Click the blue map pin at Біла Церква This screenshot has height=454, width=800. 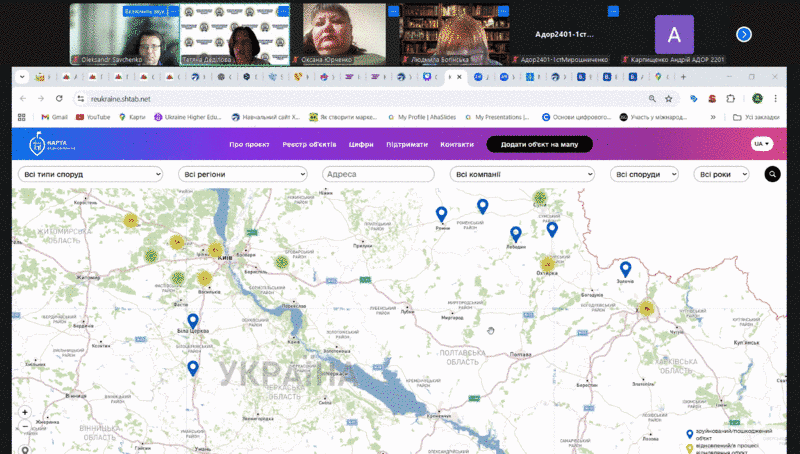[x=193, y=322]
